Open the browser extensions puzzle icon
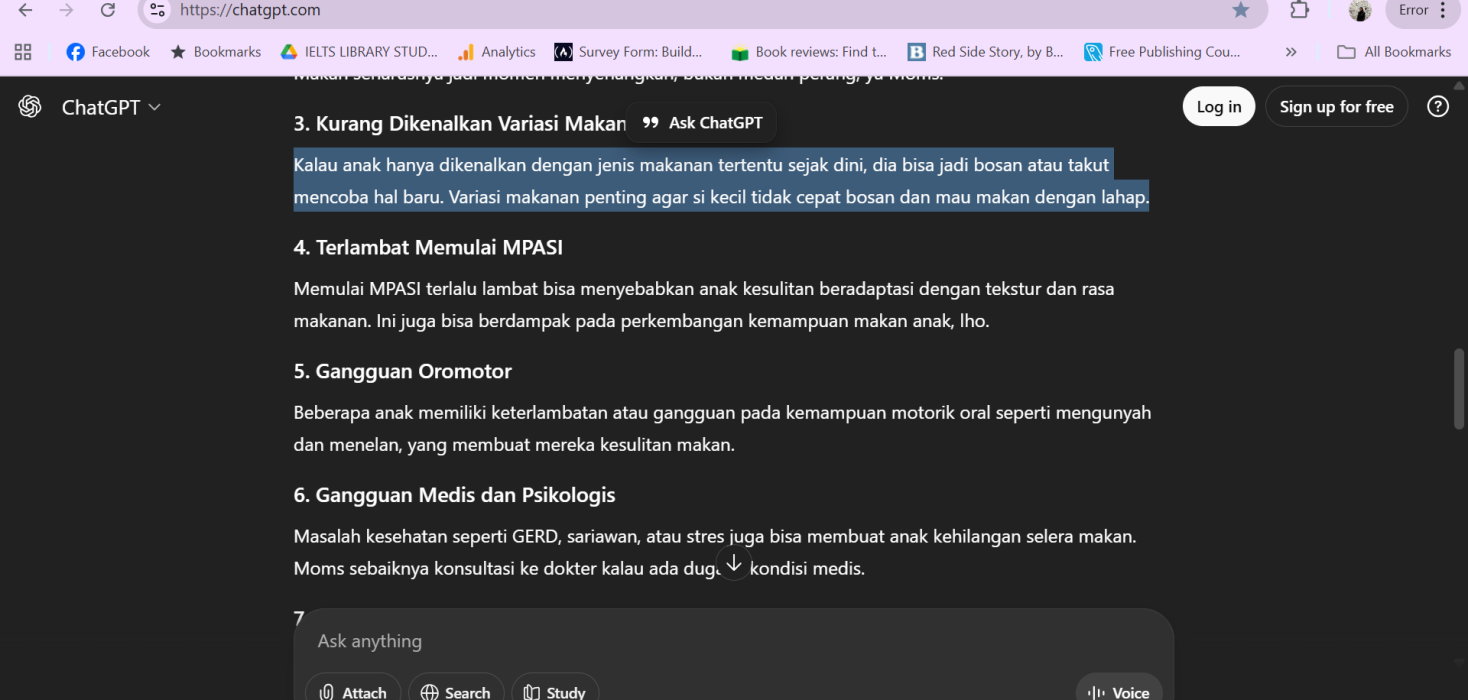 click(x=1299, y=10)
